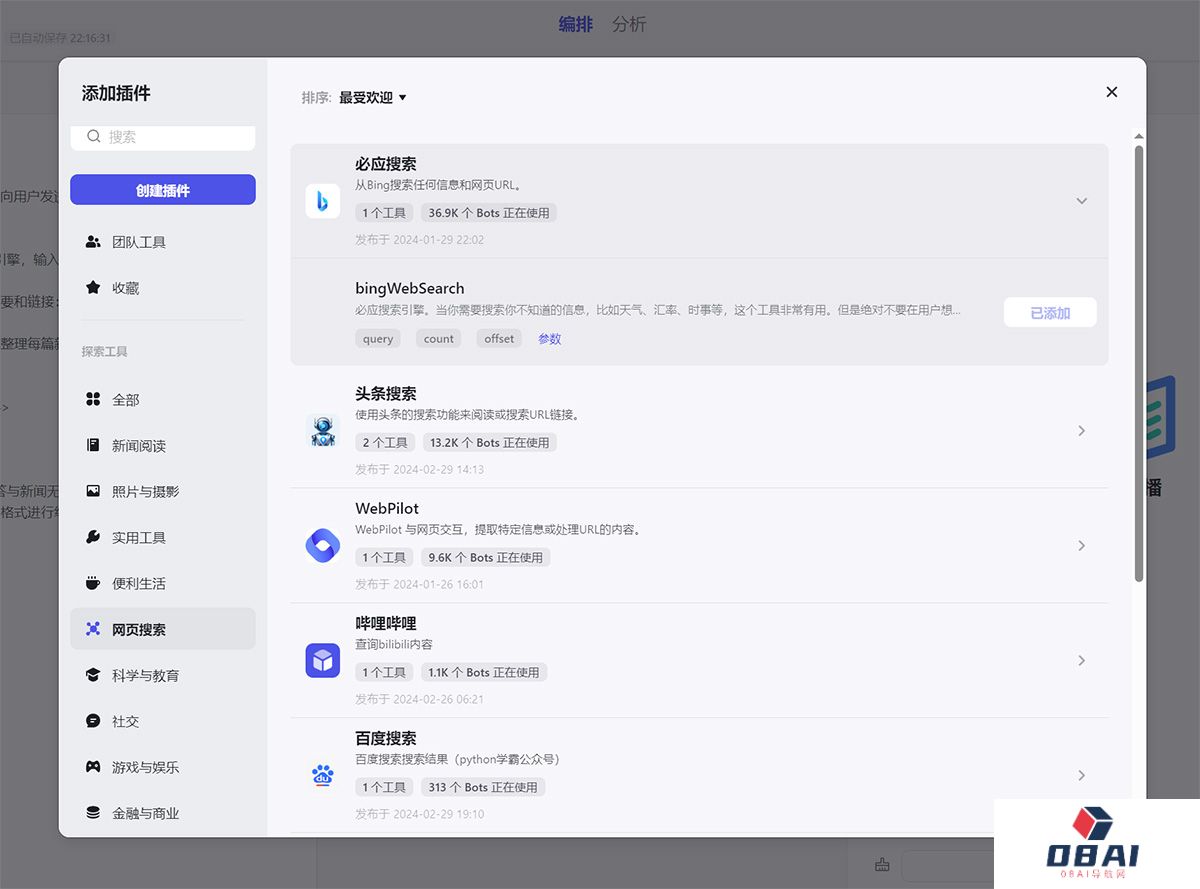Click the 哔哩哔哩 plugin title
The width and height of the screenshot is (1200, 889).
pyautogui.click(x=386, y=624)
